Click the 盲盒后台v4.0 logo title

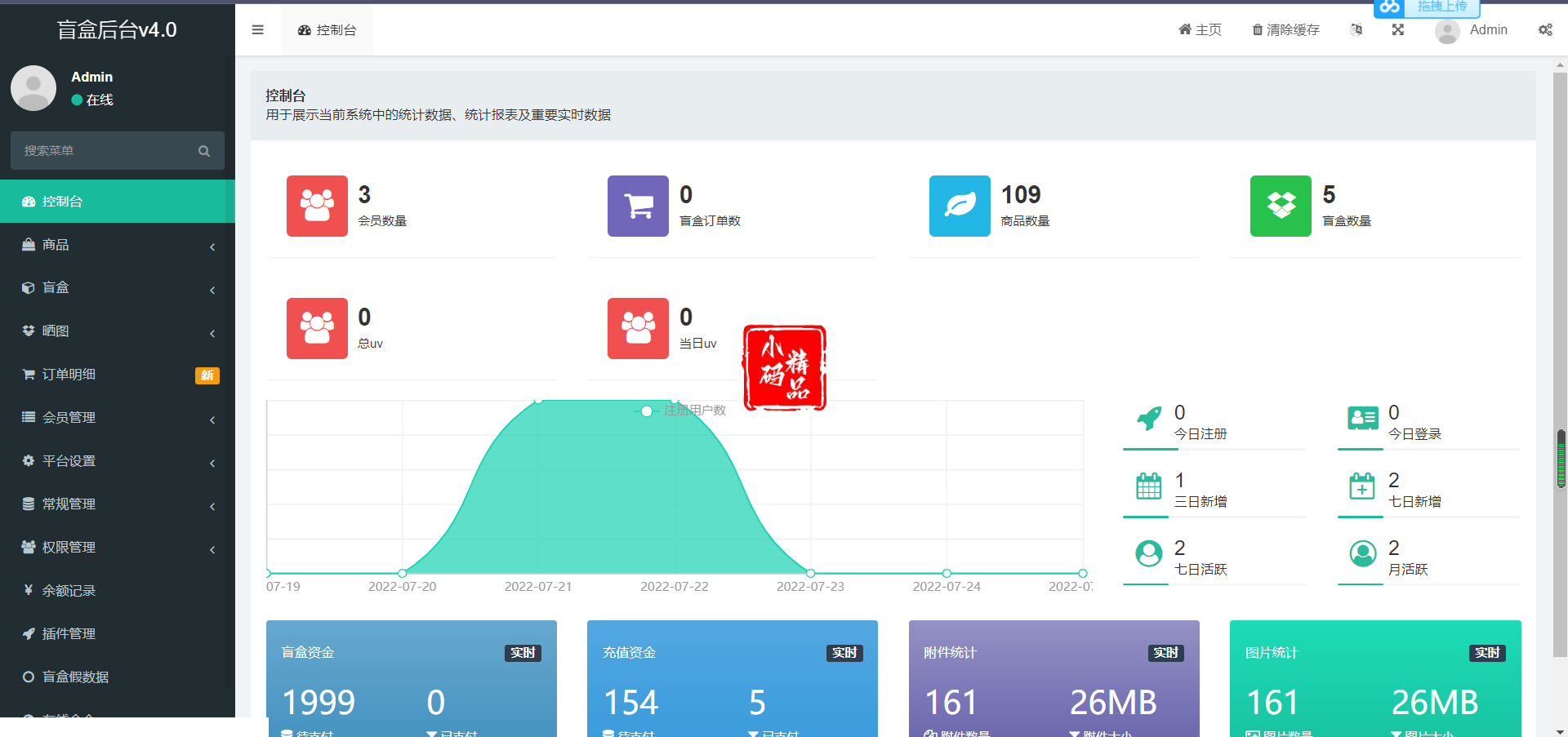tap(117, 30)
